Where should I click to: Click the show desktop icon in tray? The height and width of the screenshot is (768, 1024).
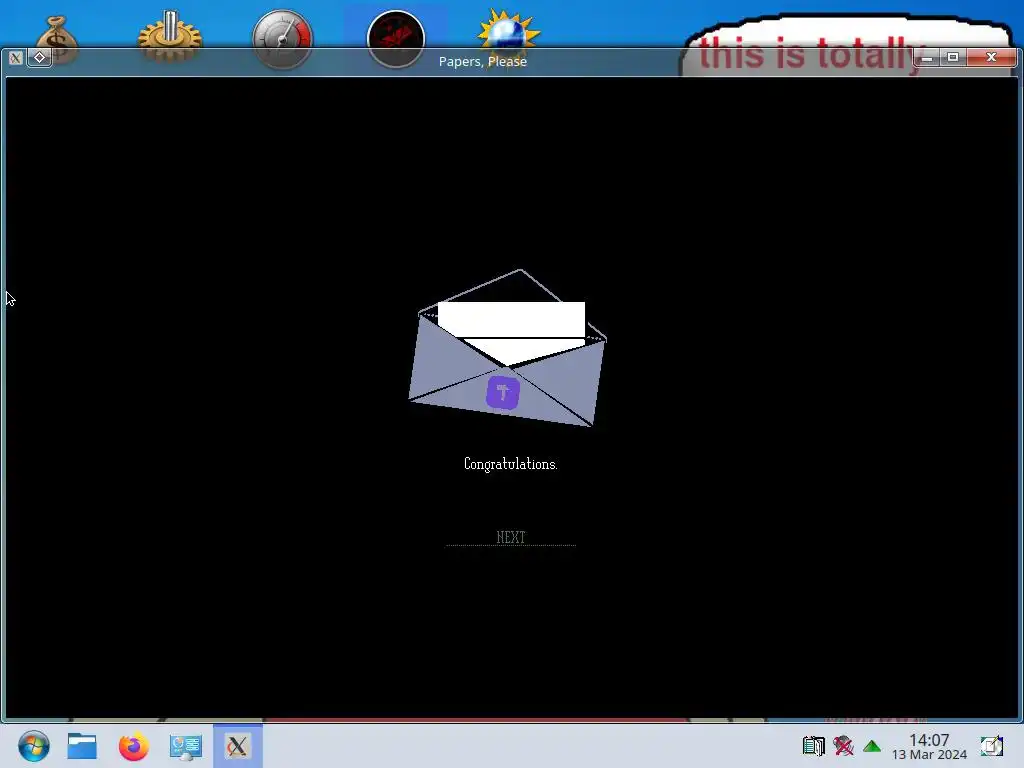tap(991, 746)
